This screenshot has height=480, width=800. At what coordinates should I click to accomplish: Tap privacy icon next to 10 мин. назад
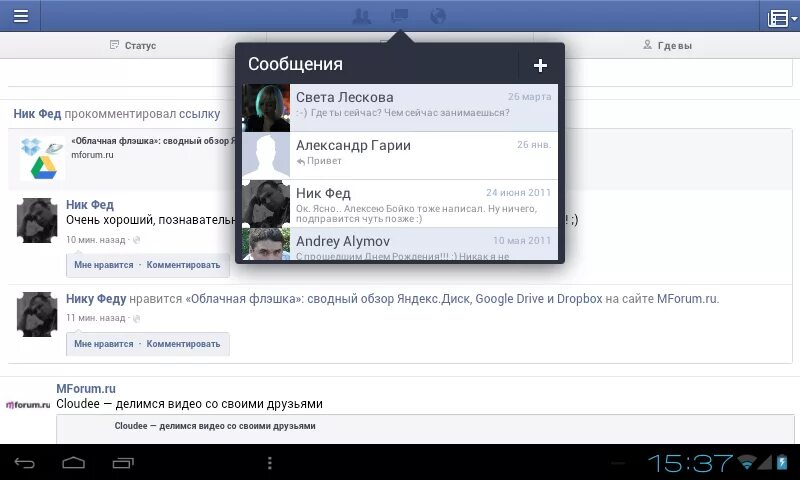(136, 240)
